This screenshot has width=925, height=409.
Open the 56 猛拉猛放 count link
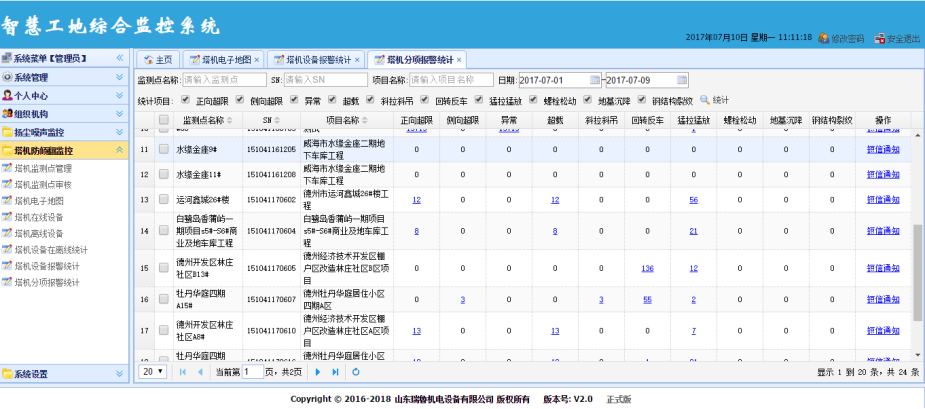693,200
